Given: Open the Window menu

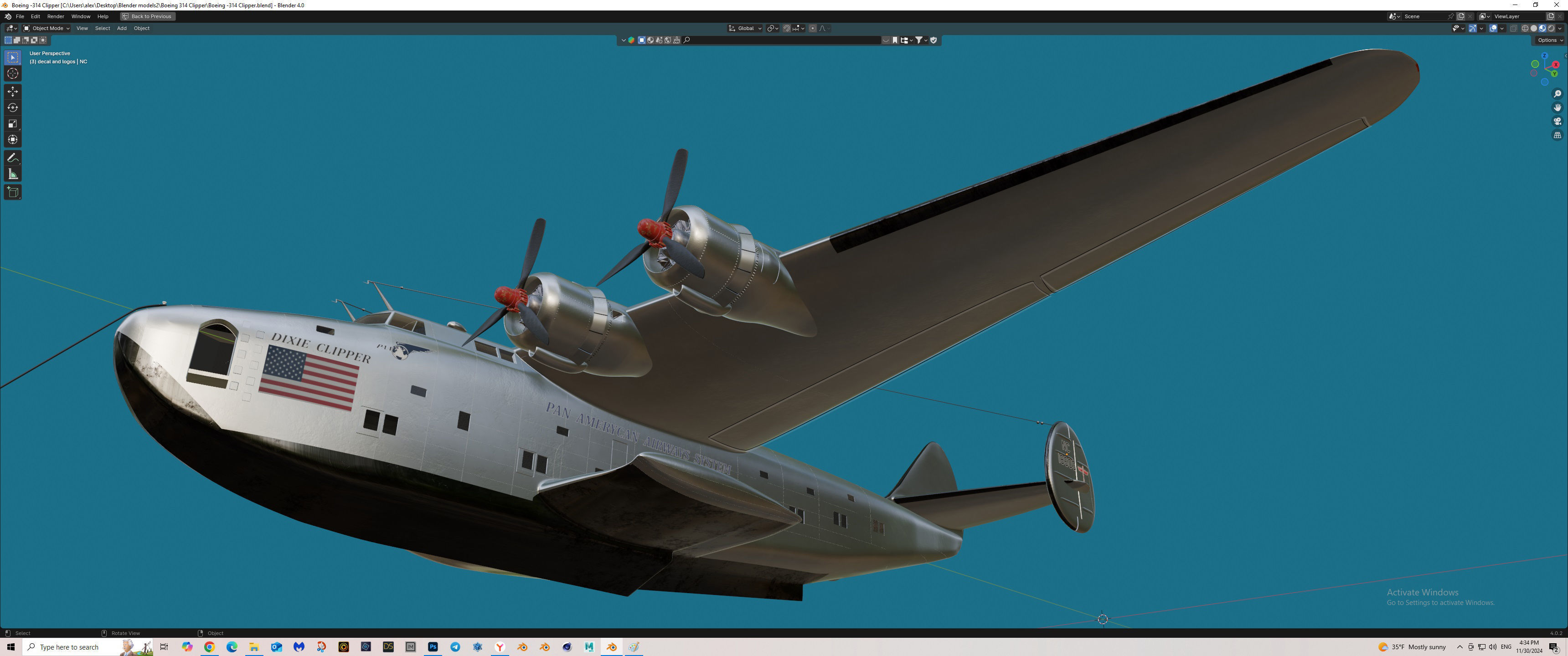Looking at the screenshot, I should point(80,16).
